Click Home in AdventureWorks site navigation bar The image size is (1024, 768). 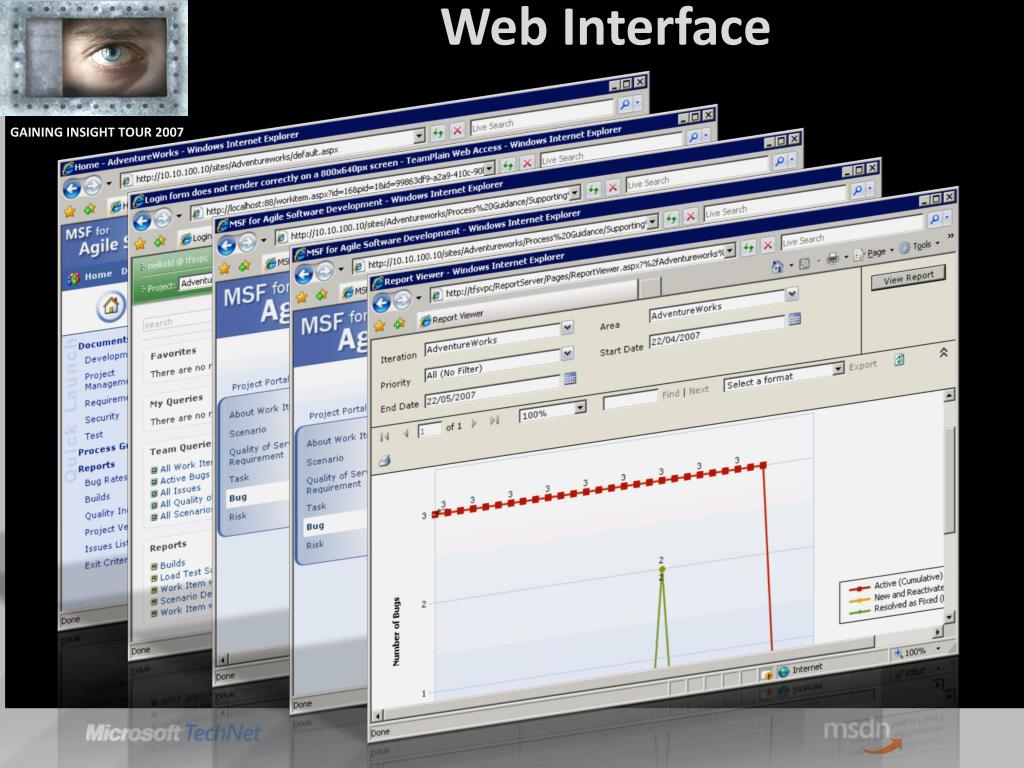(98, 275)
